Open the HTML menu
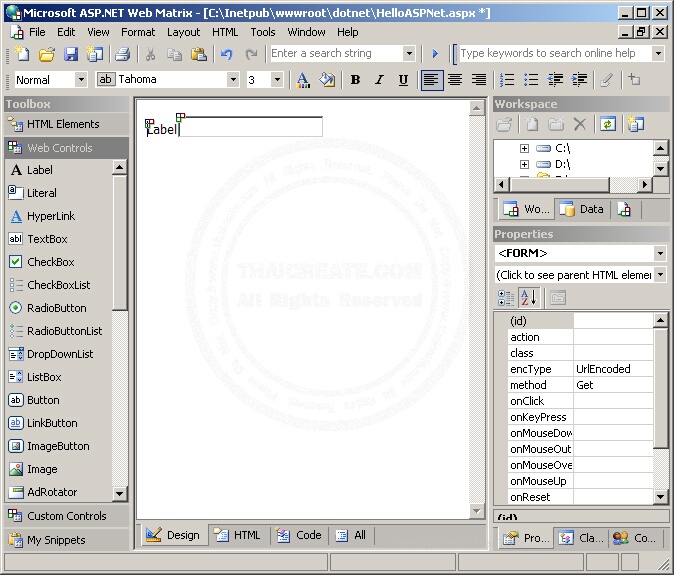 pos(225,32)
